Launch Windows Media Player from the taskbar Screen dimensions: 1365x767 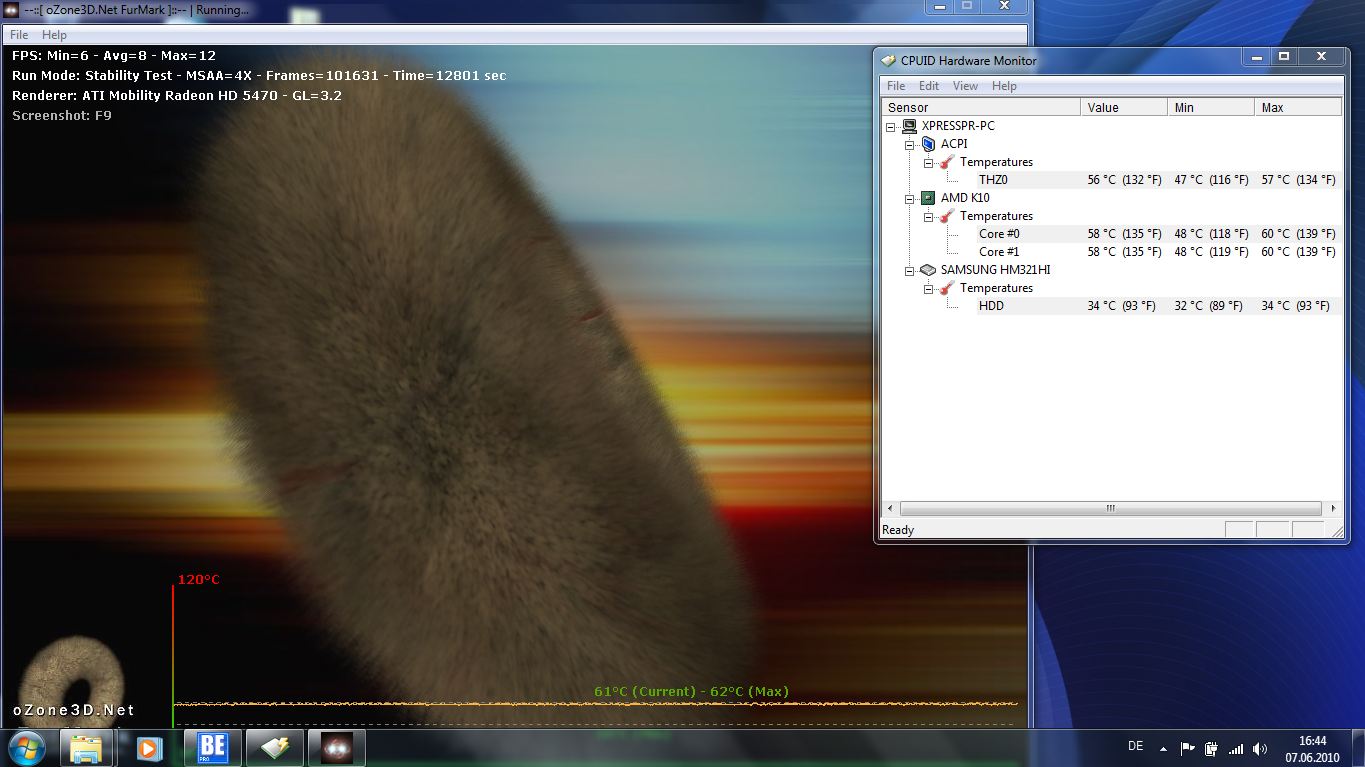coord(148,748)
